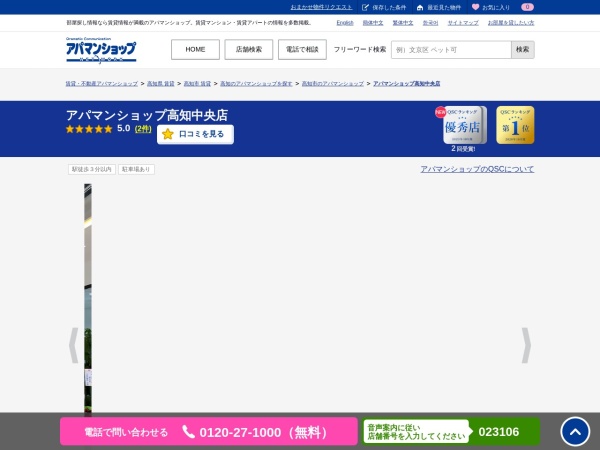
Task: Click the green 店舗番号 023106 banner
Action: coord(451,432)
